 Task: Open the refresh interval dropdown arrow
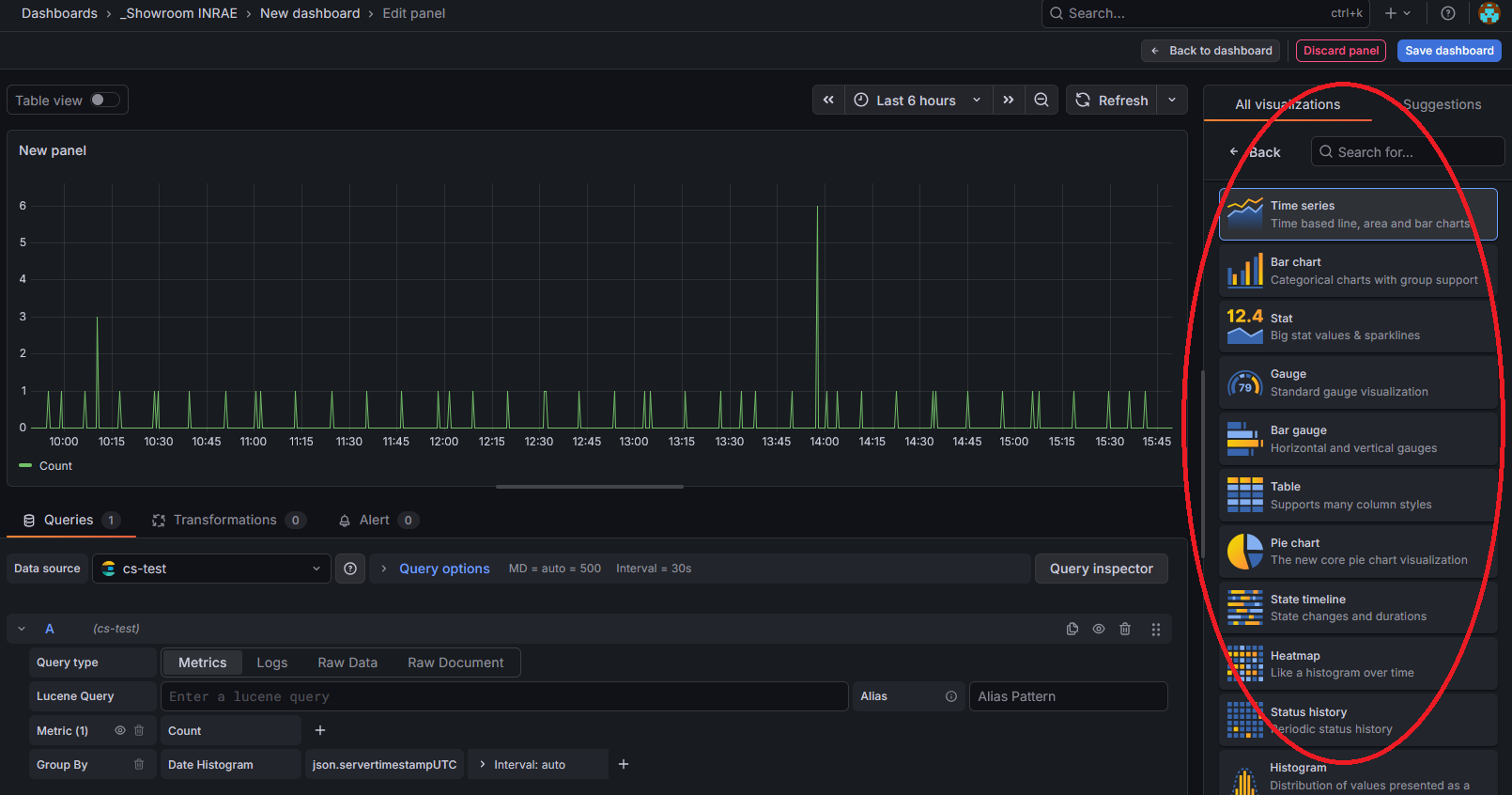tap(1172, 100)
